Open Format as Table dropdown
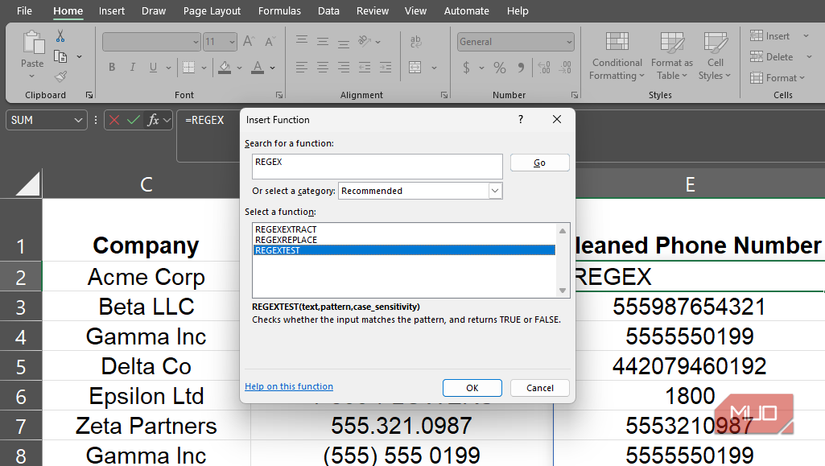 click(672, 56)
